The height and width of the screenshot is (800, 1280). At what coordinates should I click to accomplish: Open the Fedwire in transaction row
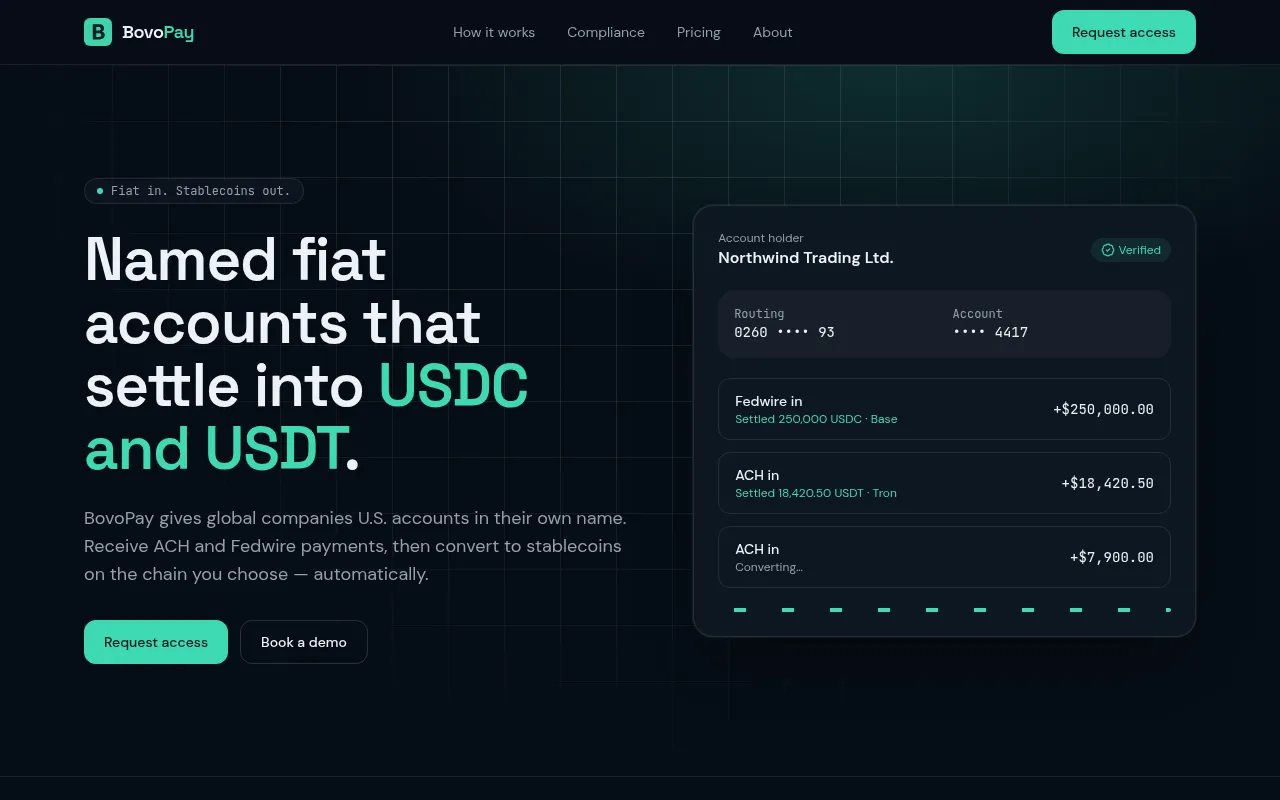point(944,409)
